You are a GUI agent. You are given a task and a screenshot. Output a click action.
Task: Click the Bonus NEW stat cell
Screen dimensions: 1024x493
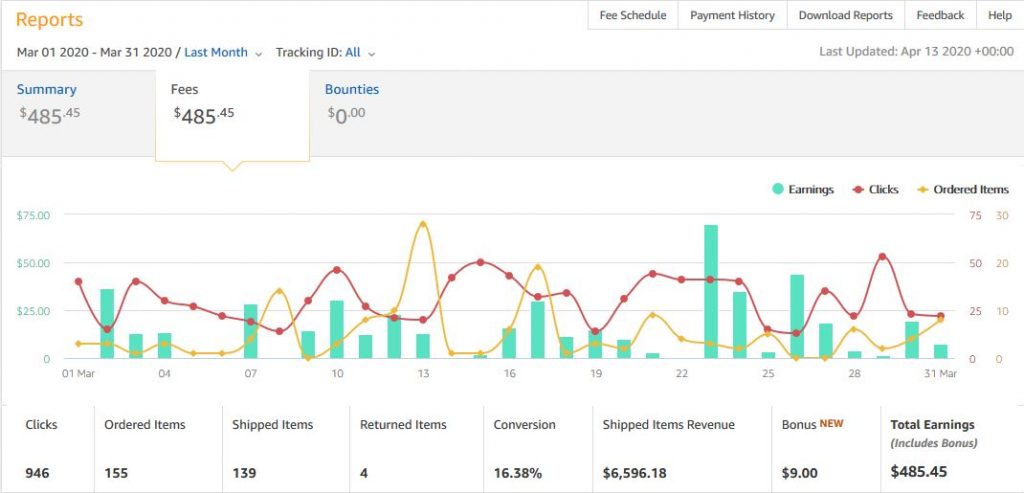[824, 448]
